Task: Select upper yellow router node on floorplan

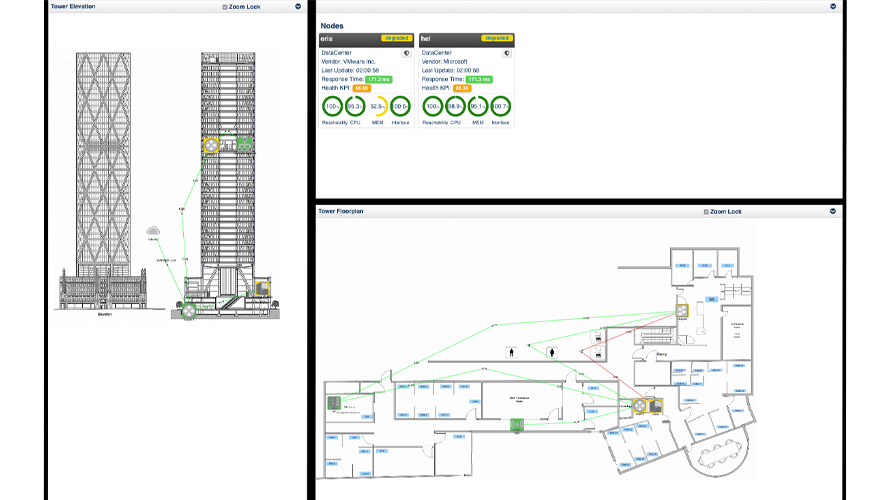Action: [683, 311]
